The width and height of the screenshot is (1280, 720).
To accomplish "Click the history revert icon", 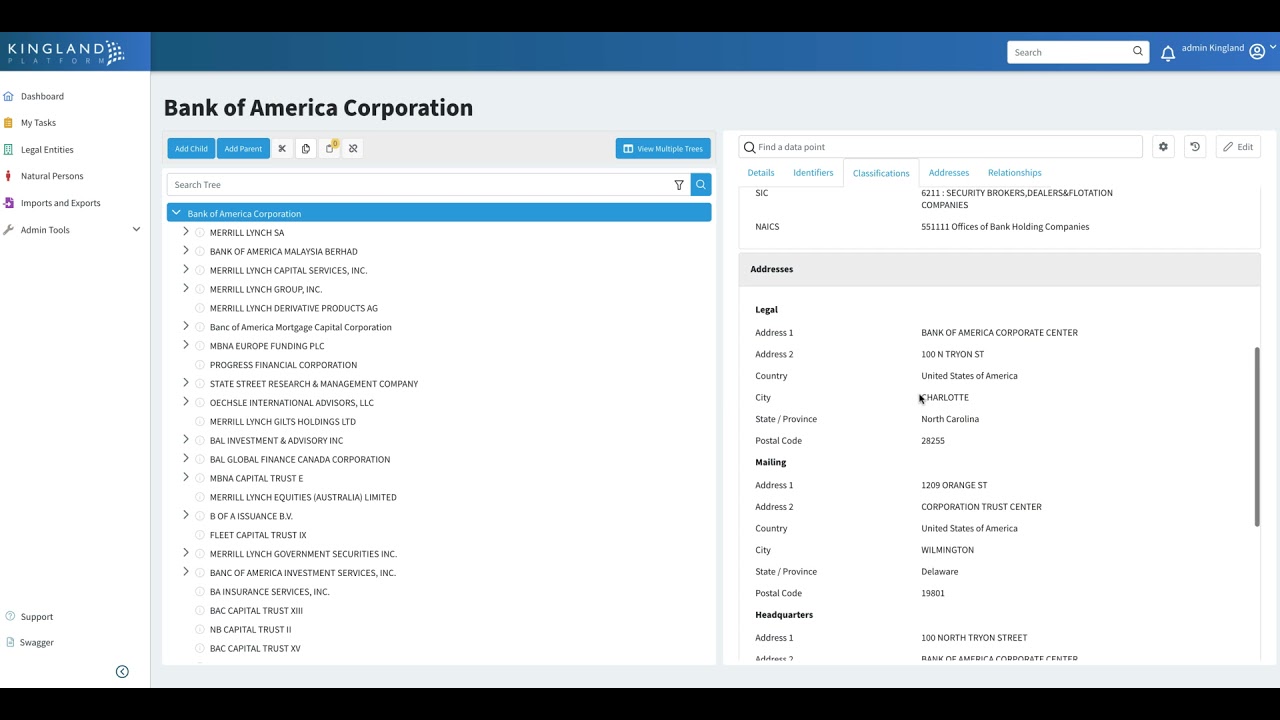I will click(1195, 147).
